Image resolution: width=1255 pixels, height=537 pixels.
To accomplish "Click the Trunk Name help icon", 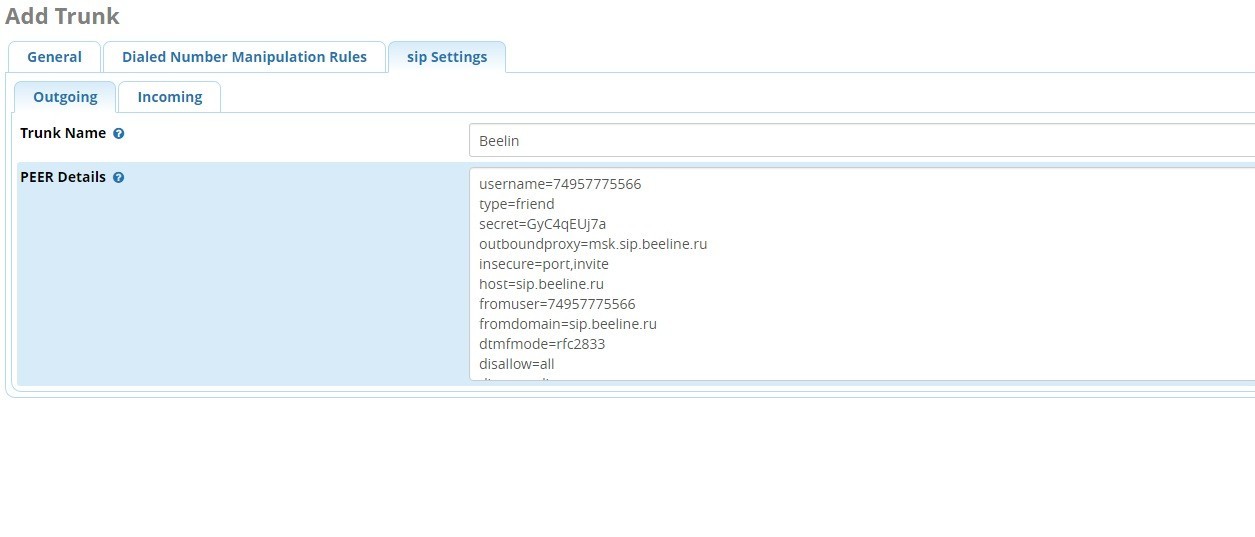I will coord(119,133).
